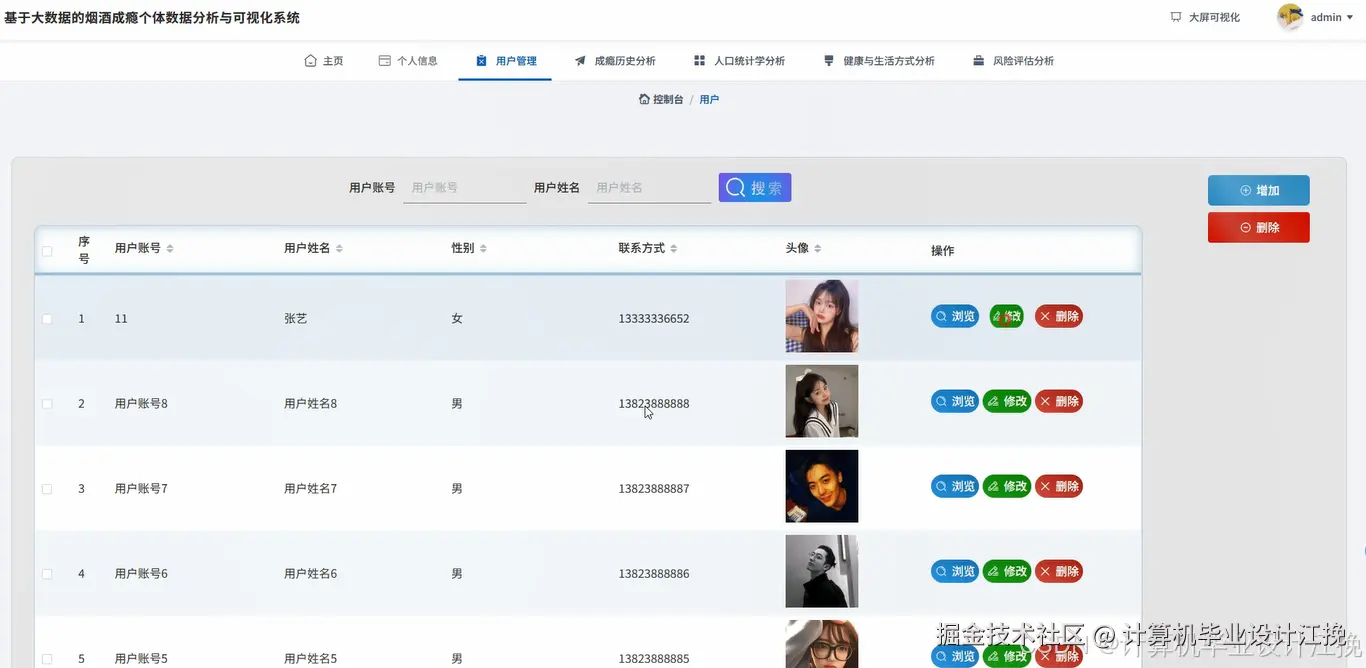This screenshot has height=668, width=1366.
Task: Sort by 用户姓名 column arrows
Action: (339, 248)
